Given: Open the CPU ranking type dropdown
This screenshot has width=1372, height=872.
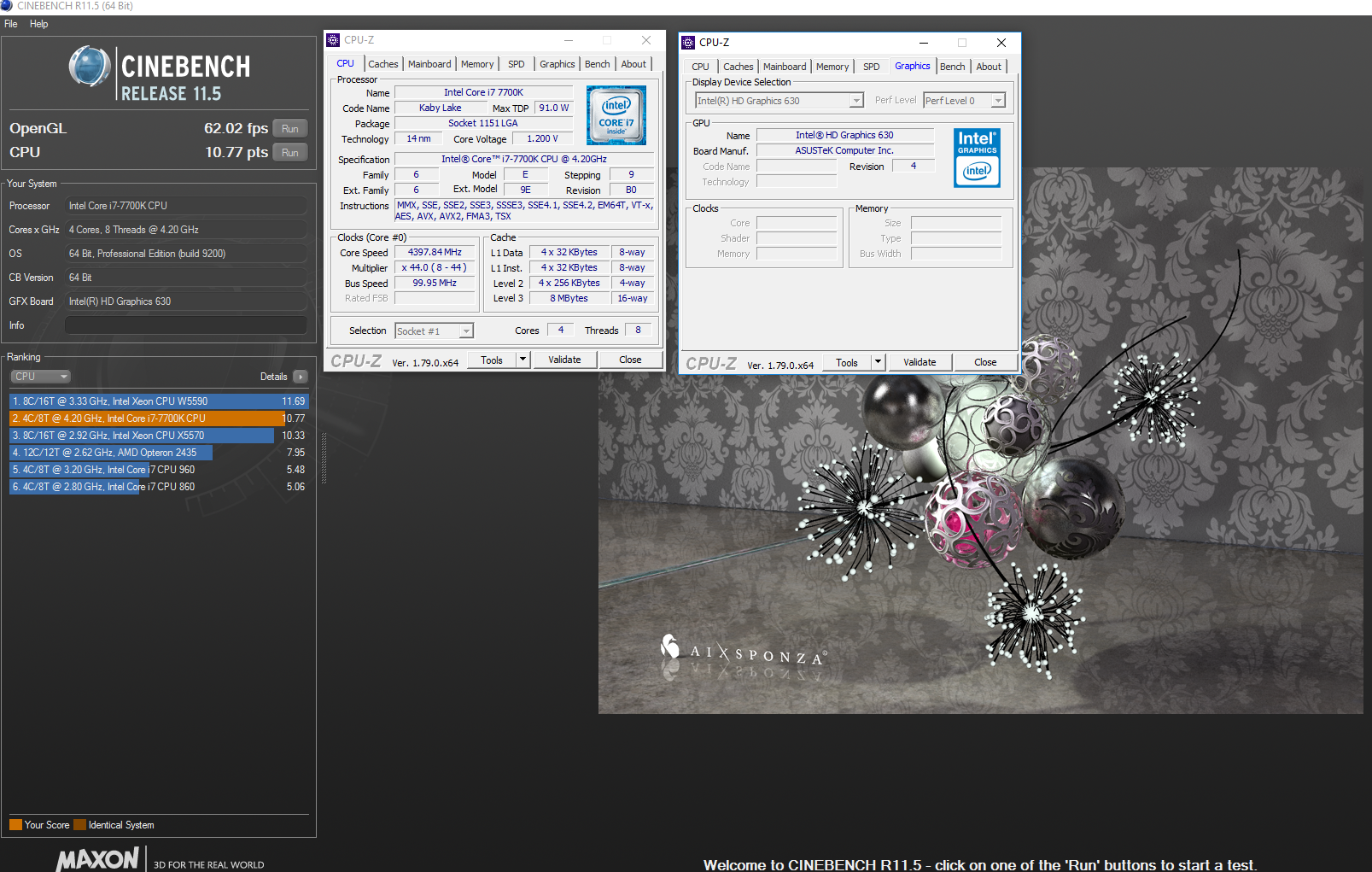Looking at the screenshot, I should point(40,377).
